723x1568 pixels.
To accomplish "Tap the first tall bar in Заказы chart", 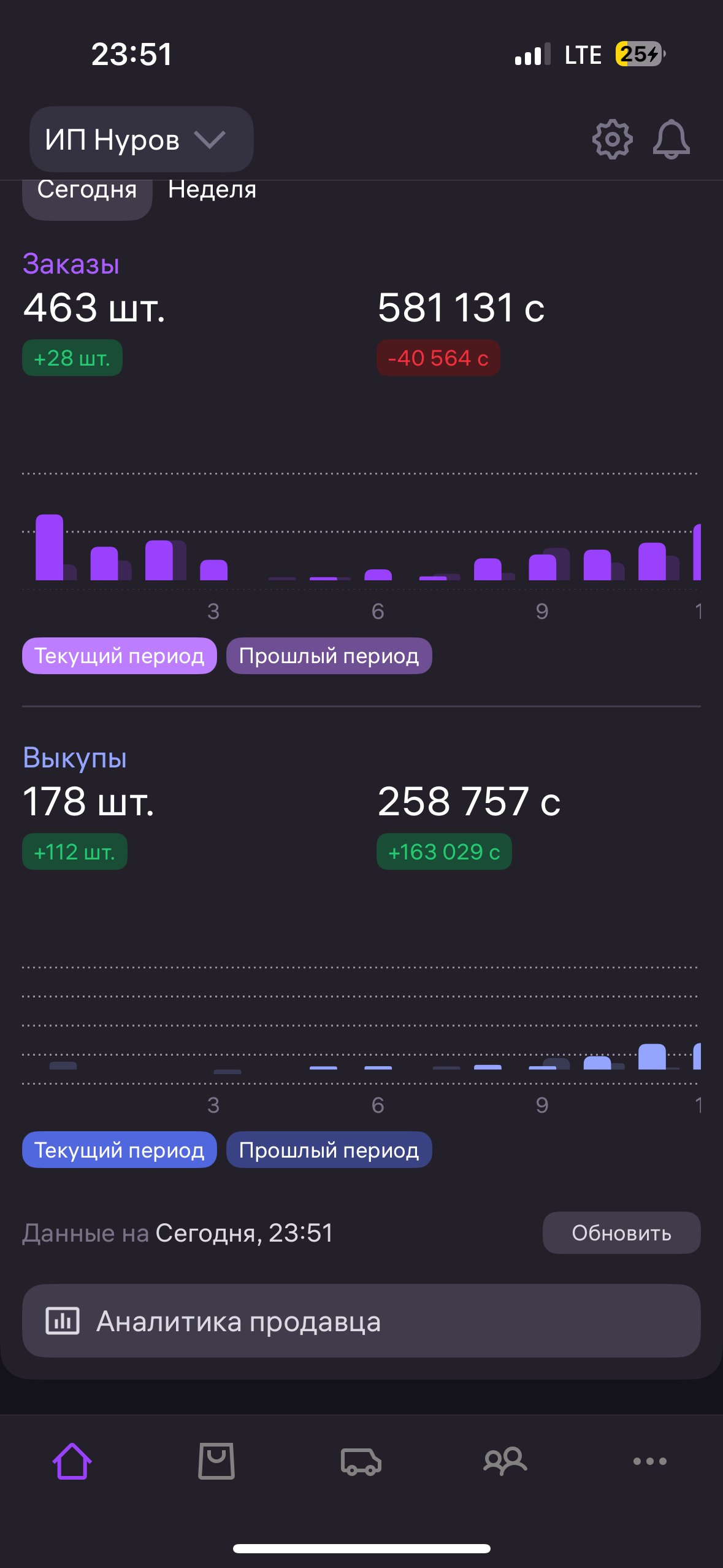I will [x=50, y=547].
